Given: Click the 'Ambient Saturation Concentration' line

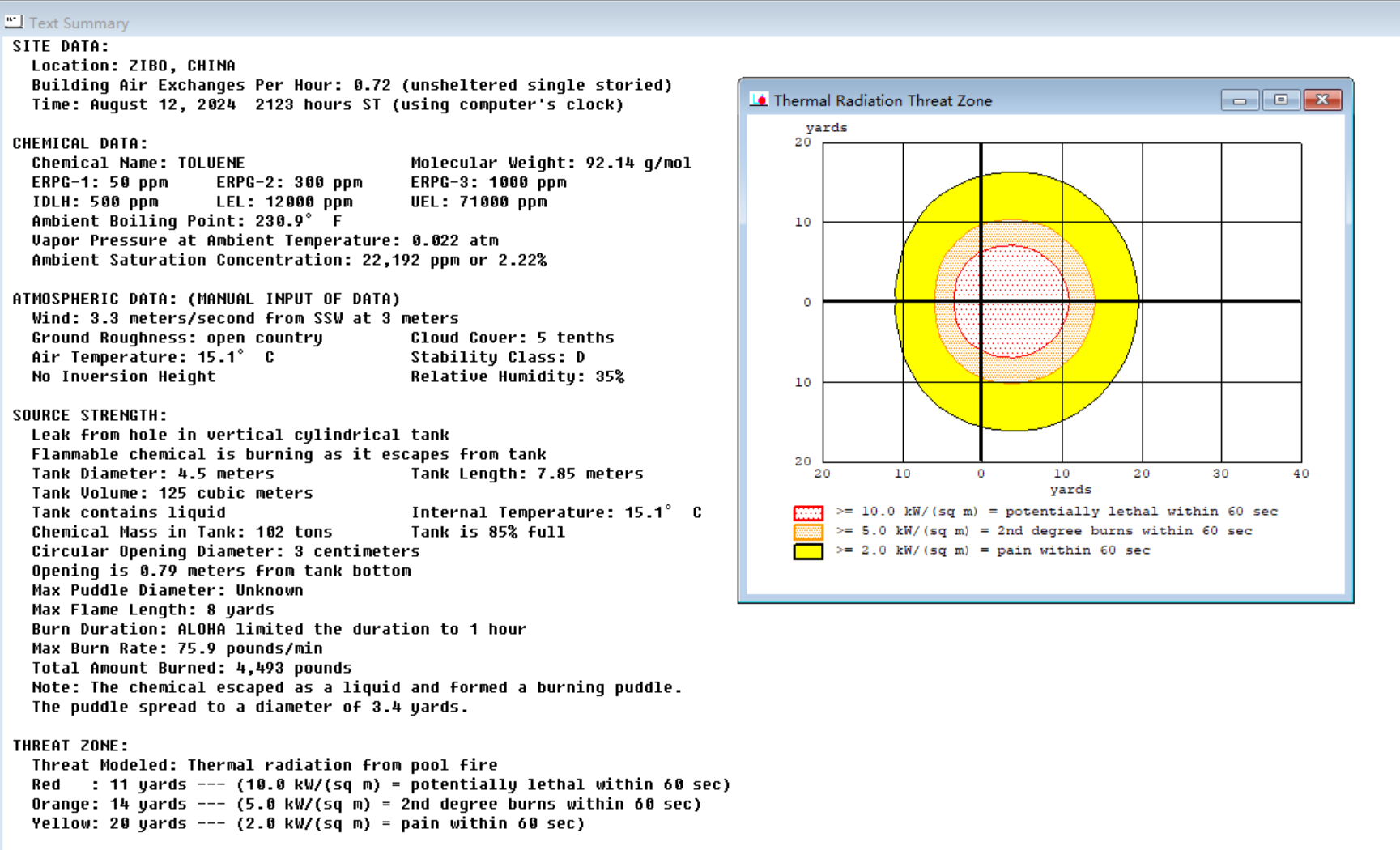Looking at the screenshot, I should [x=289, y=260].
